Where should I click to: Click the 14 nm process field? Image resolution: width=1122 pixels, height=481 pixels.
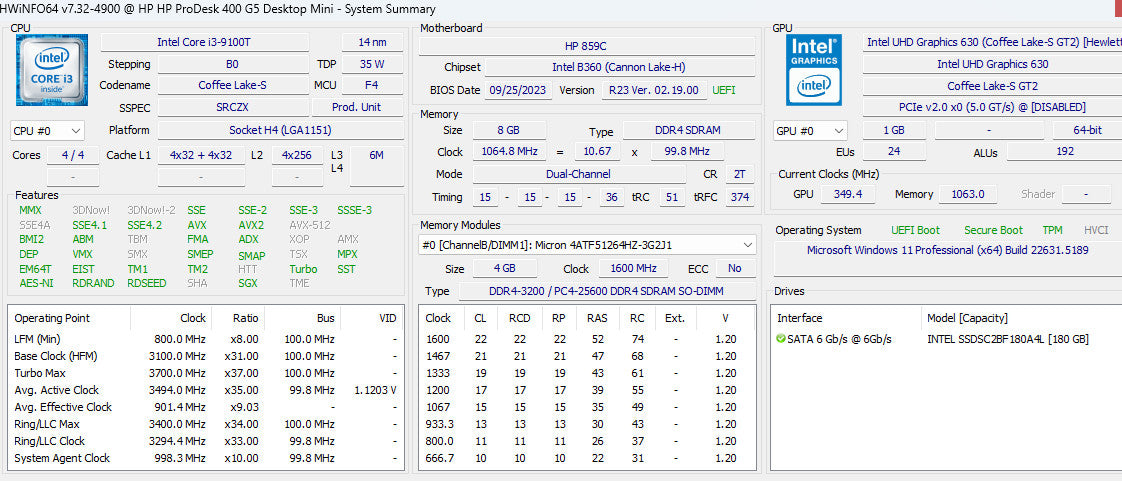373,42
